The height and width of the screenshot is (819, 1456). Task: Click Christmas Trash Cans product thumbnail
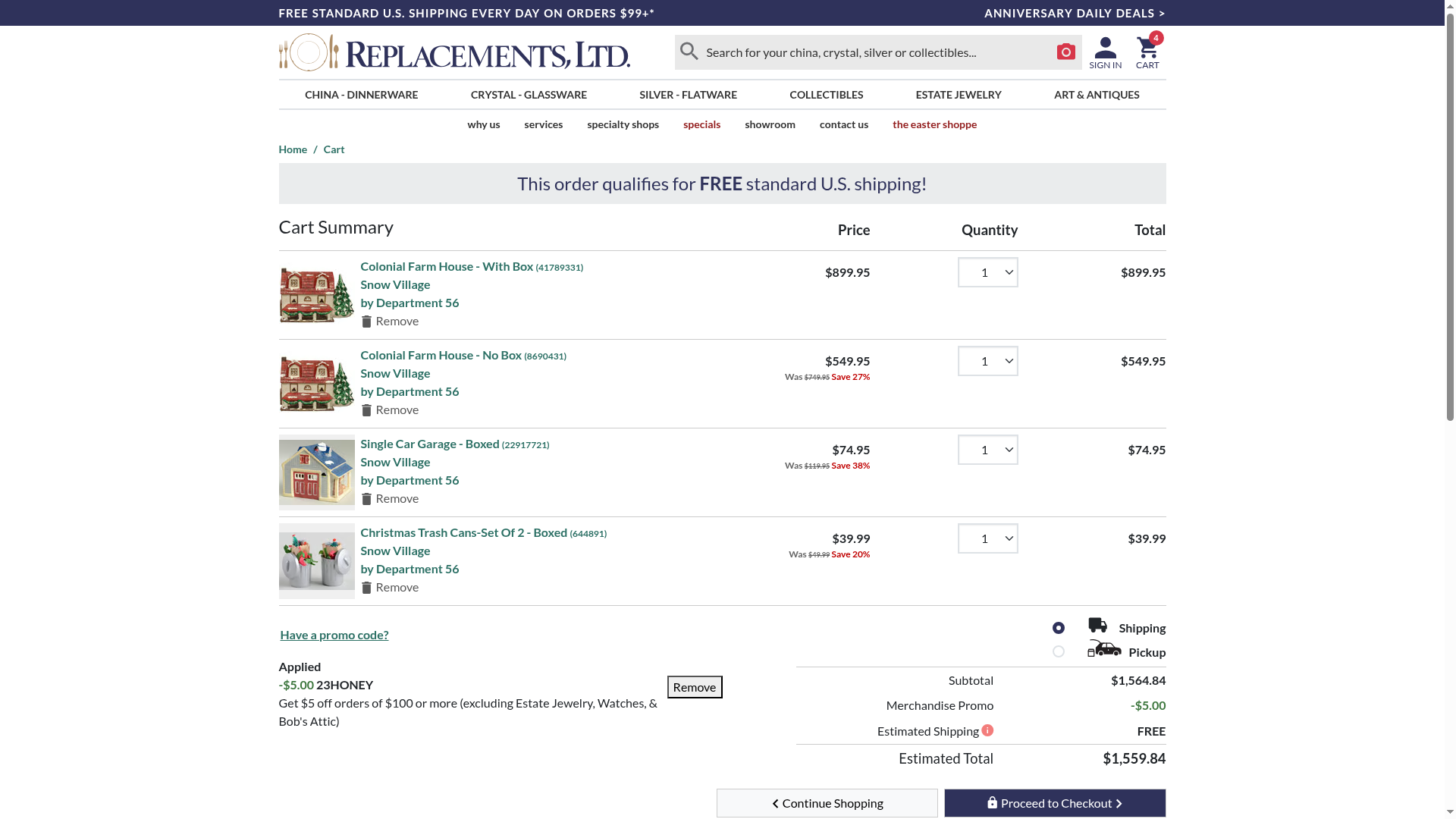pos(316,561)
